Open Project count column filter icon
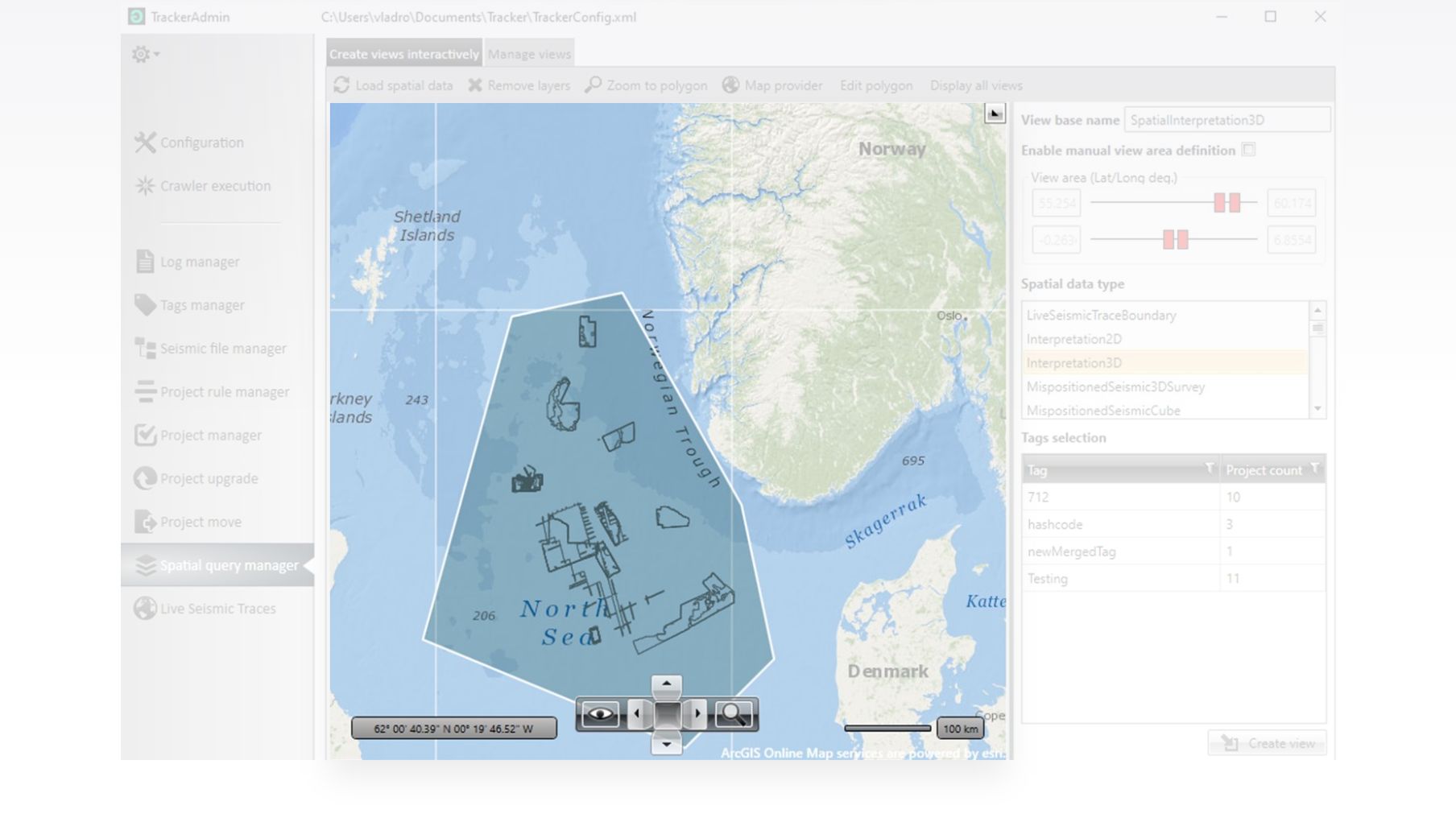This screenshot has width=1456, height=818. click(x=1314, y=468)
